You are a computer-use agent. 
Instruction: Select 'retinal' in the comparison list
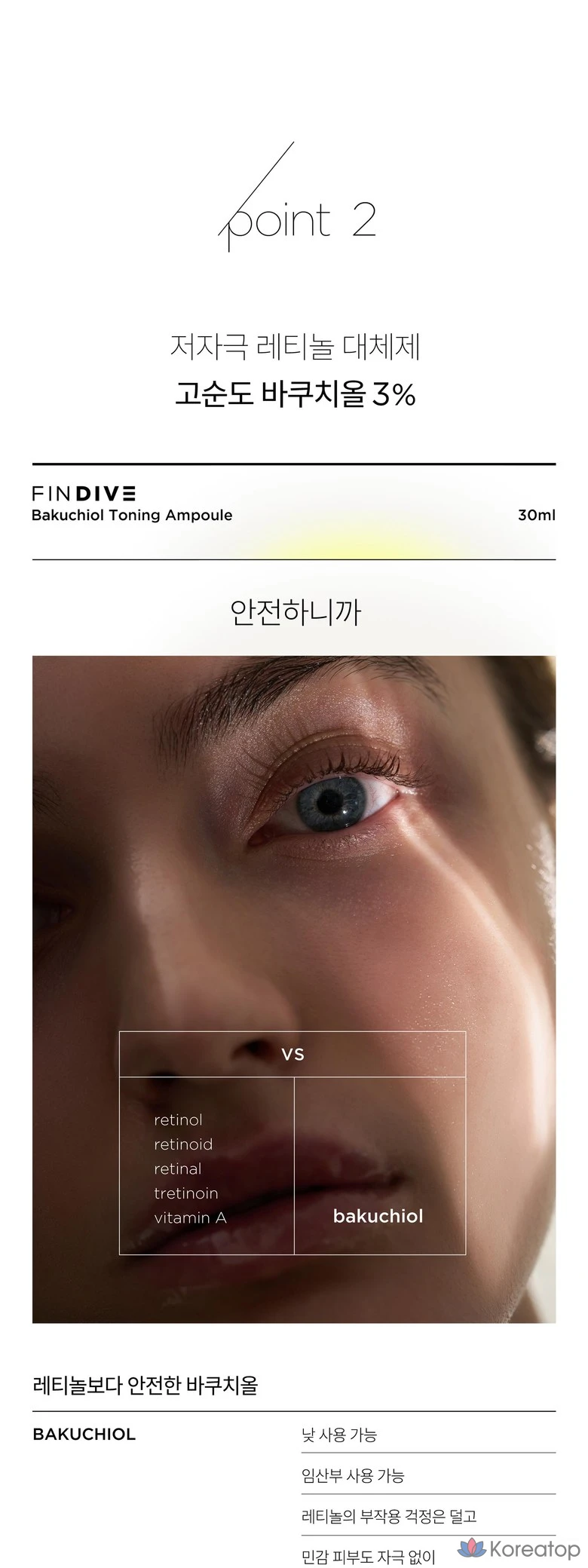click(x=177, y=1168)
